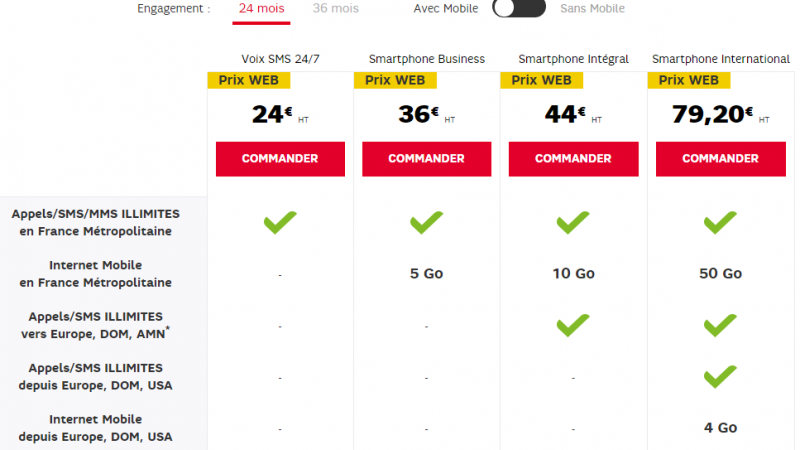Click Smartphone International depuis Europe checkmark

(x=720, y=376)
